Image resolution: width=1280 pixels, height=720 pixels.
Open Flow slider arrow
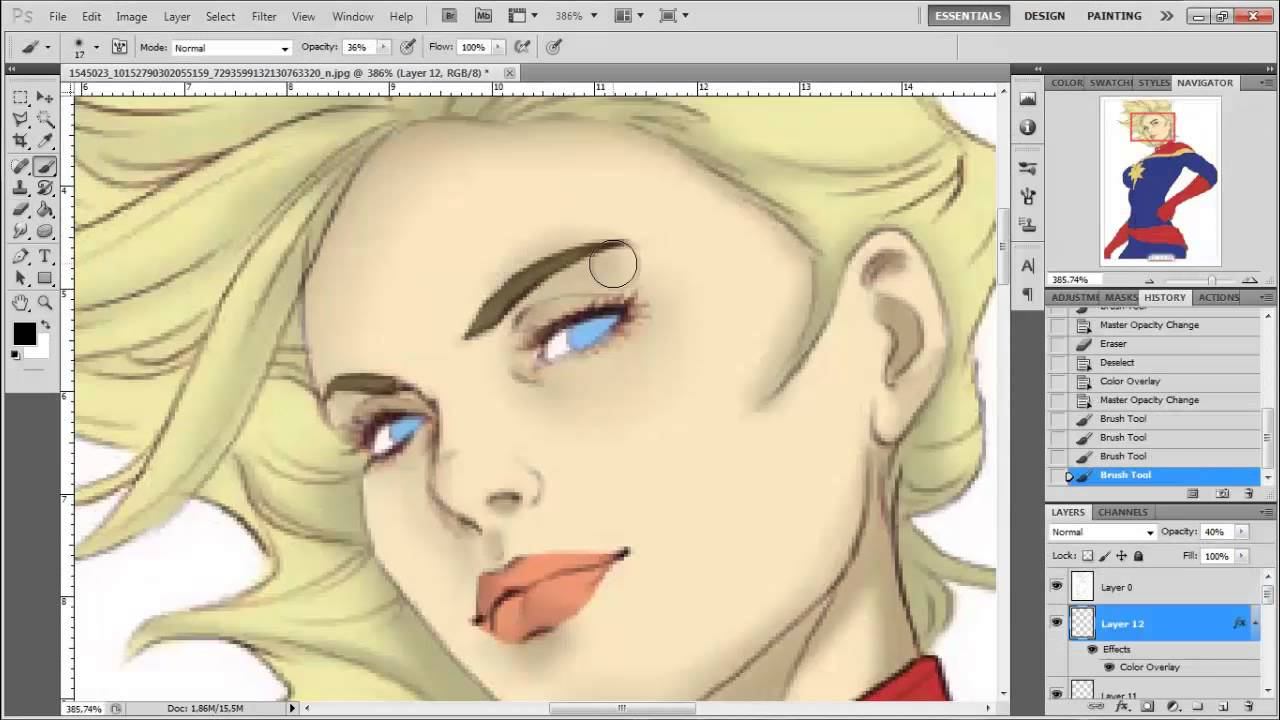pos(499,47)
